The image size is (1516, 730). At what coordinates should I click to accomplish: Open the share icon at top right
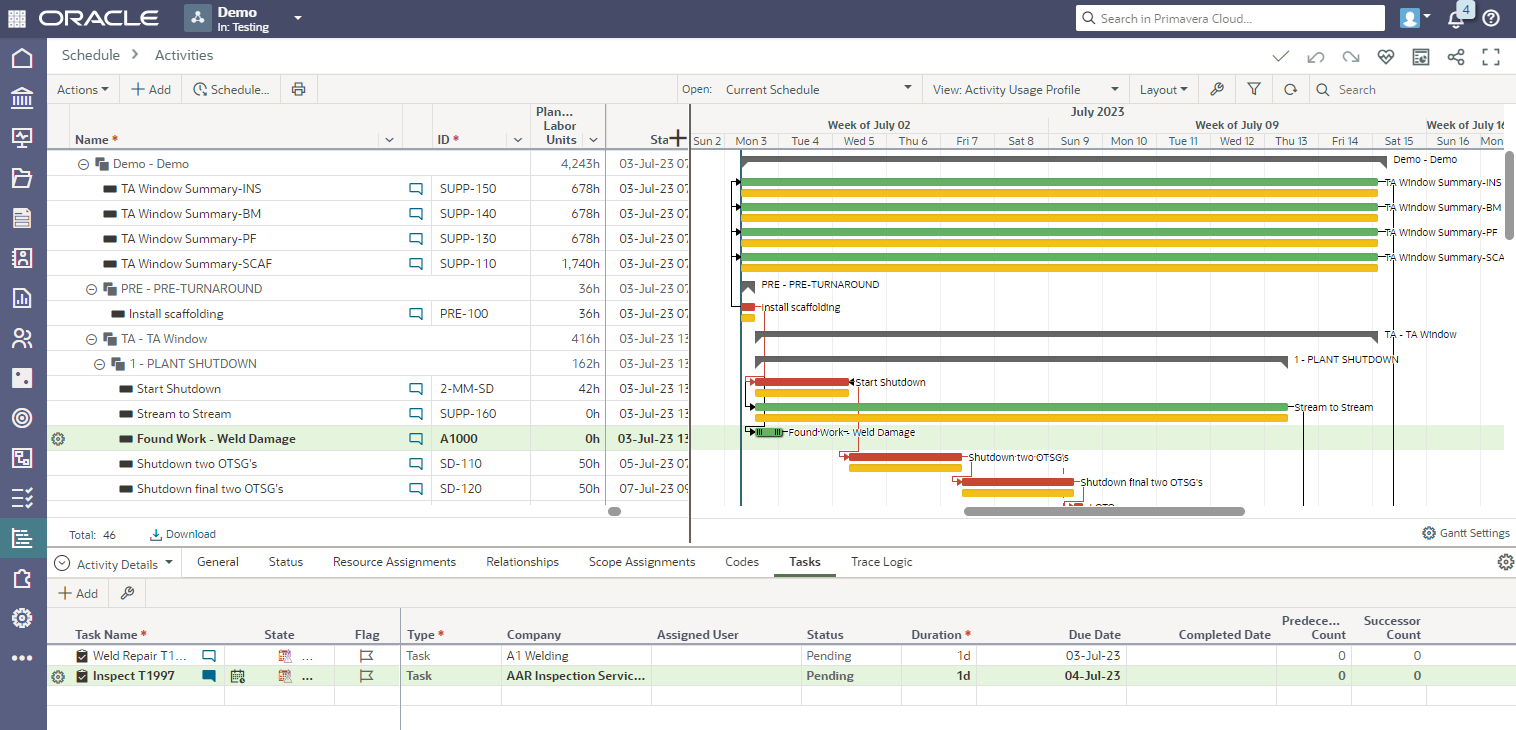[1456, 57]
